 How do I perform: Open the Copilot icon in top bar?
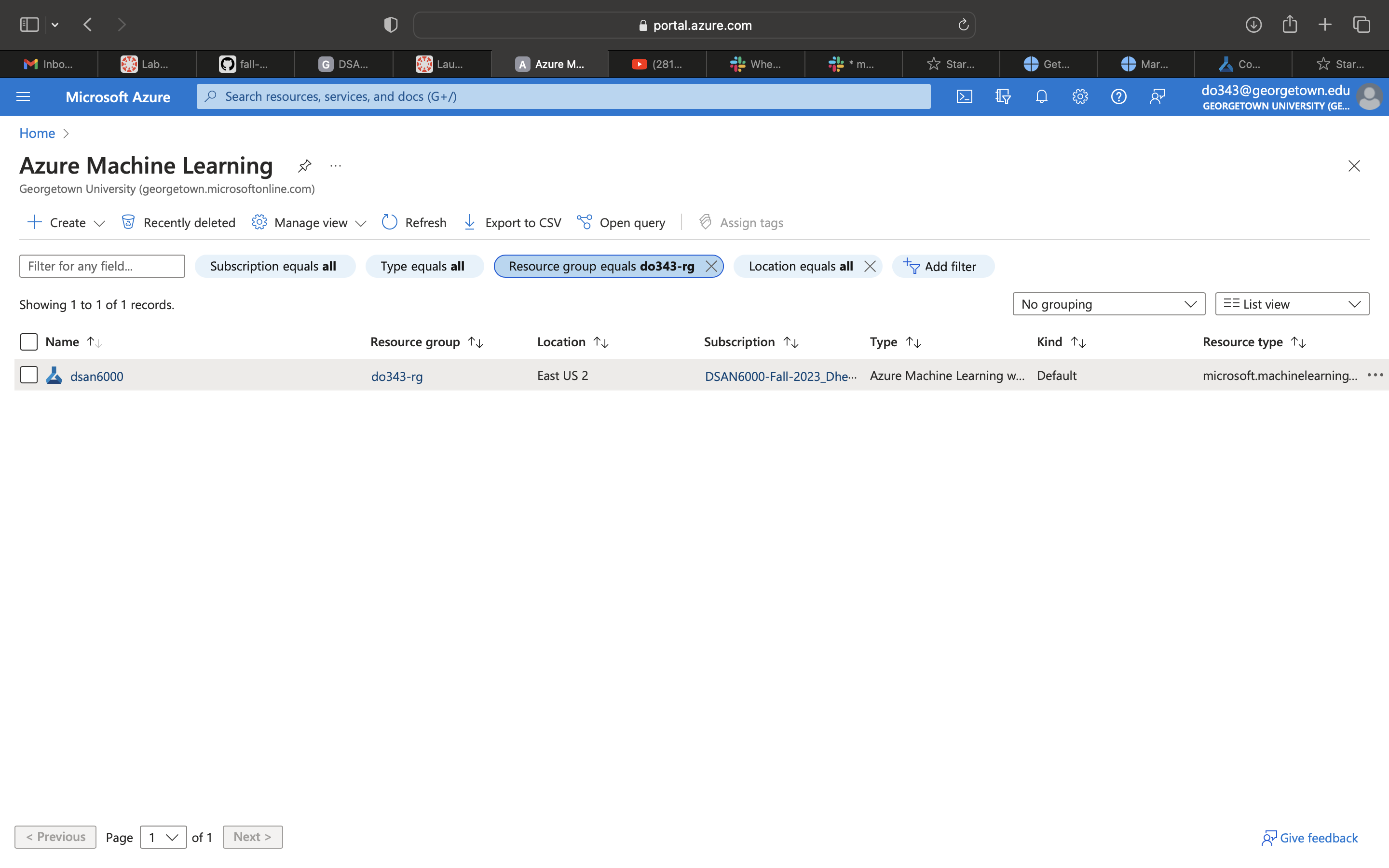[x=1003, y=96]
